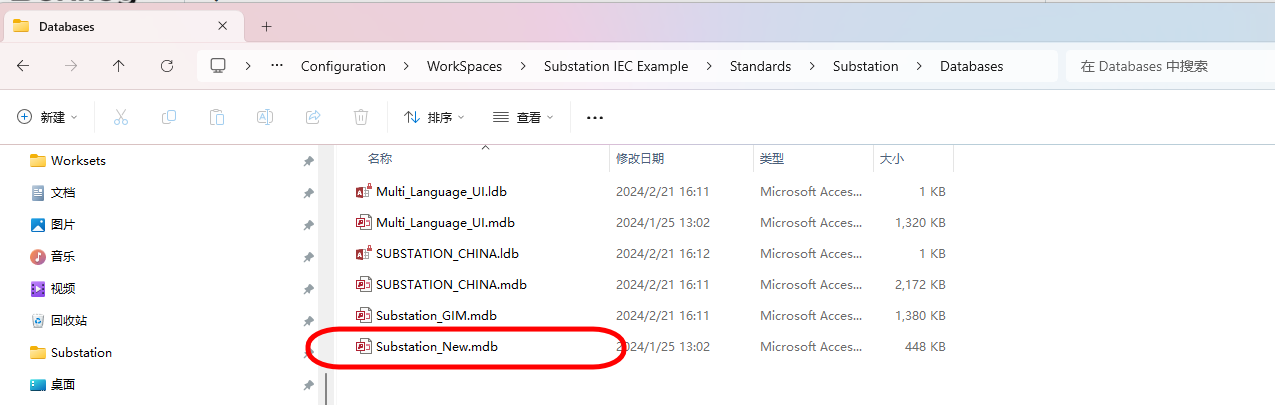
Task: Click lock file icon of SUBSTATION_CHINA.ldb
Action: pos(364,253)
